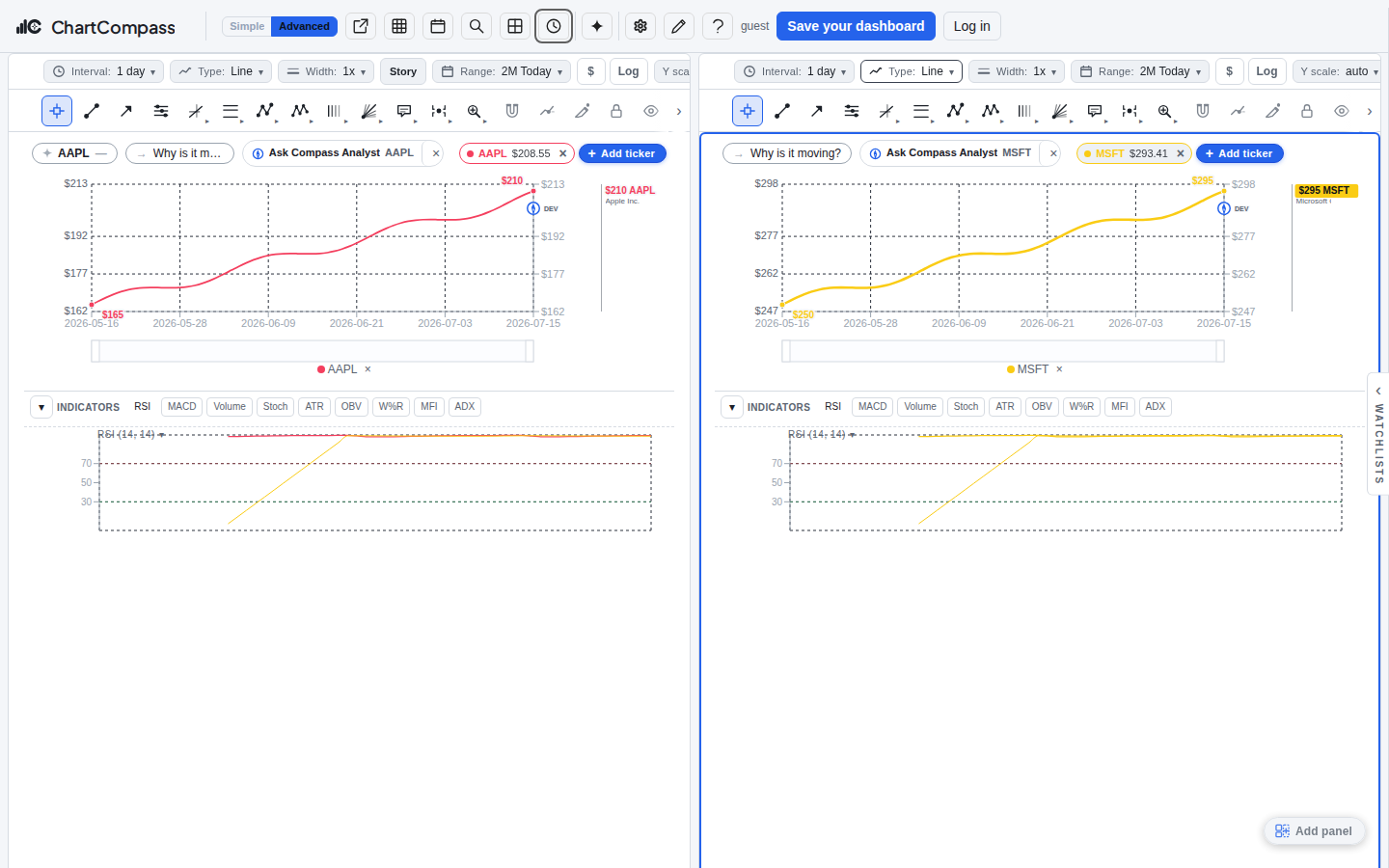This screenshot has height=868, width=1389.
Task: Click Save your dashboard button
Action: click(856, 26)
